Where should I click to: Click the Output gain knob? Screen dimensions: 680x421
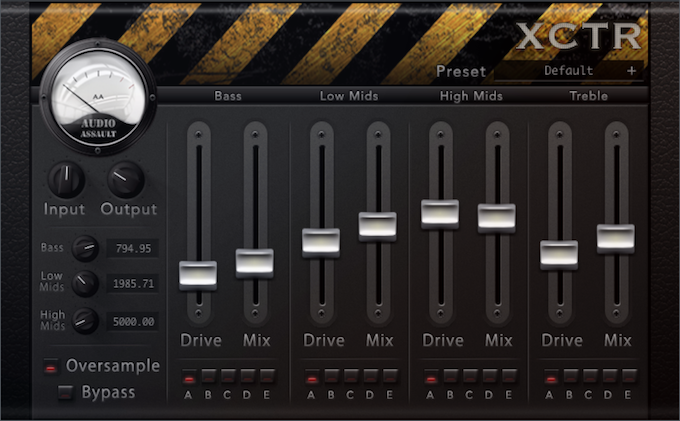(x=126, y=180)
